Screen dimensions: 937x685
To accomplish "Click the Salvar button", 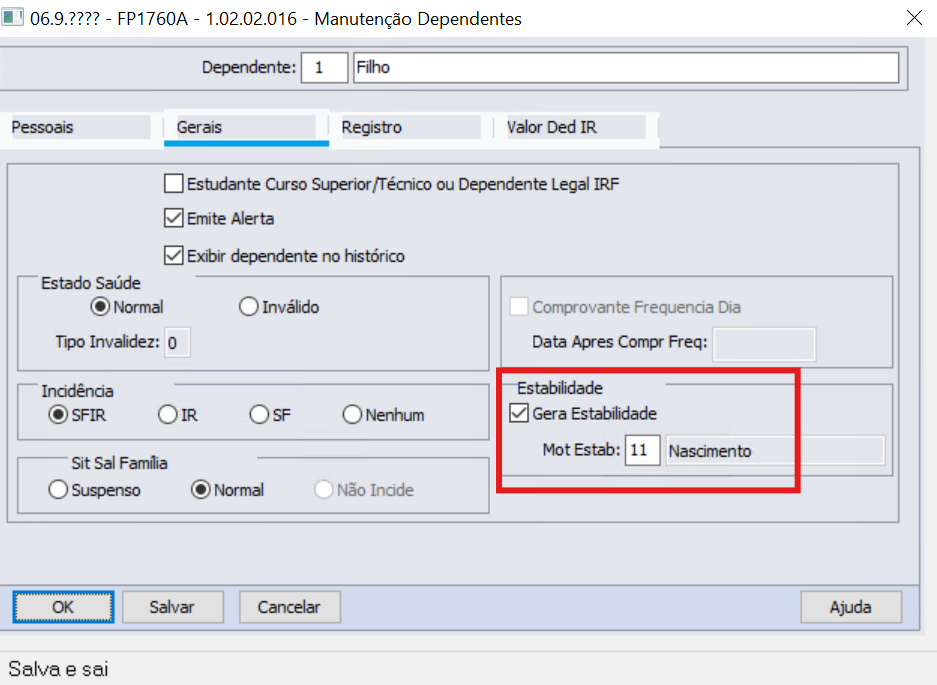I will (173, 607).
